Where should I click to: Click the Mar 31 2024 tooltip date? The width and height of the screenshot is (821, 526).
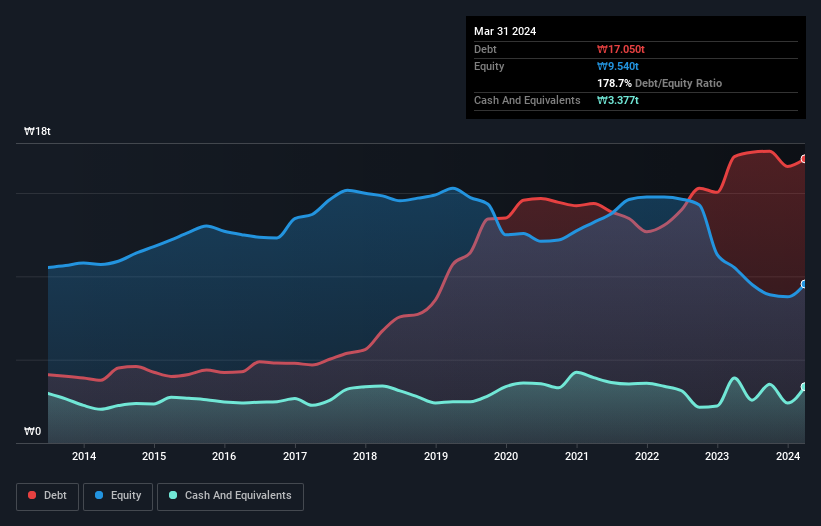click(505, 31)
